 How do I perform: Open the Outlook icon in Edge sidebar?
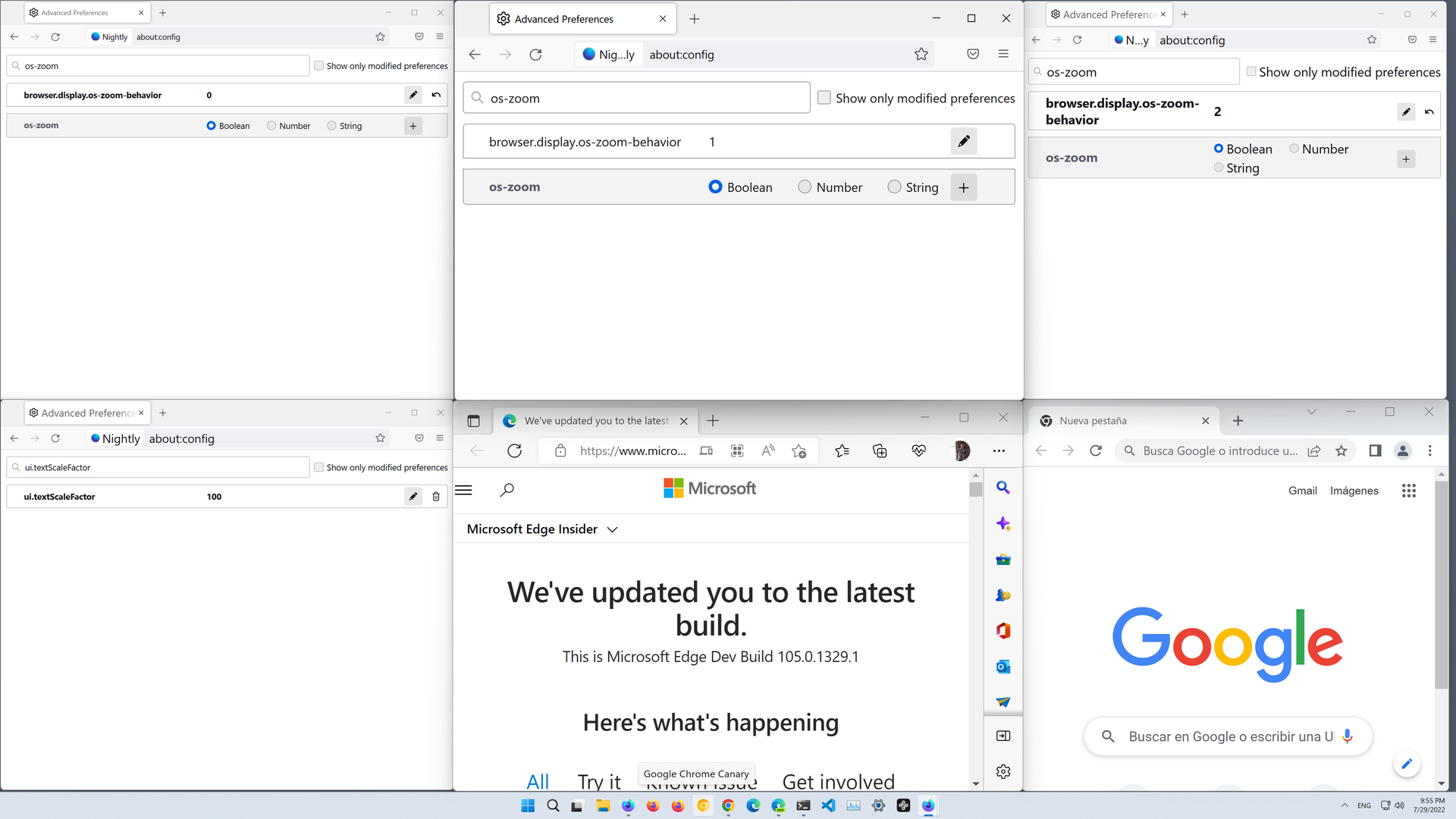click(1003, 667)
